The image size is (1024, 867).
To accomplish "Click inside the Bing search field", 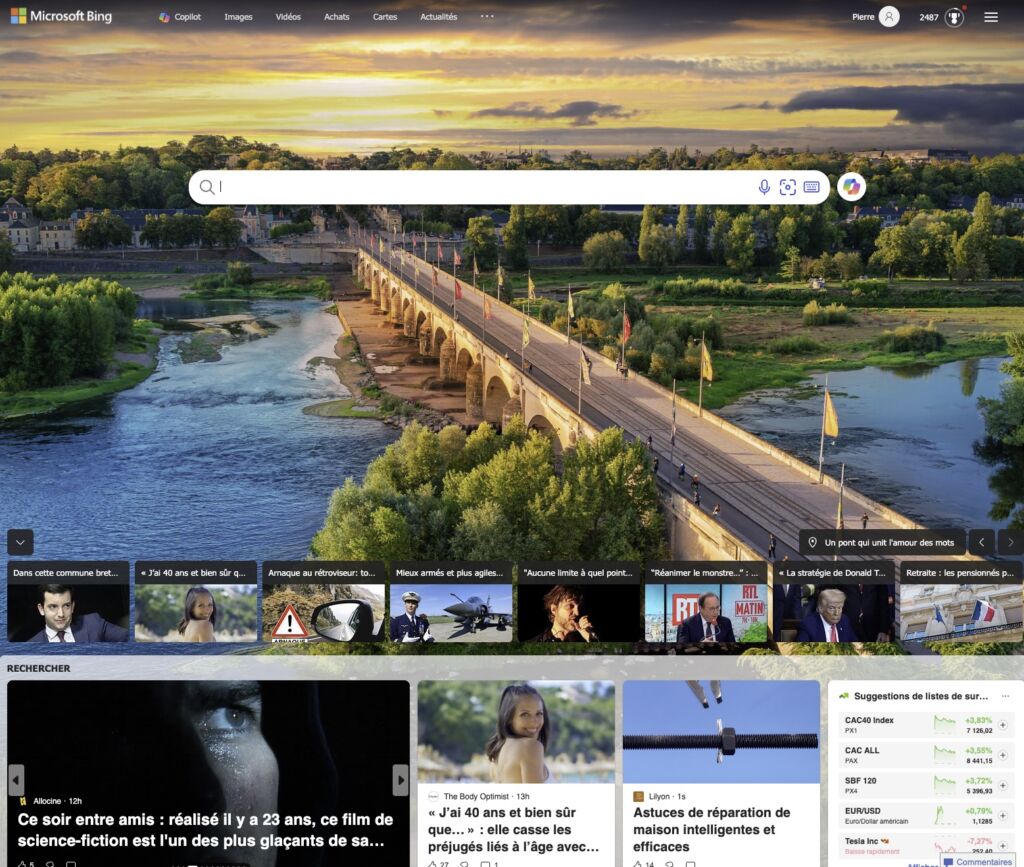I will 480,187.
